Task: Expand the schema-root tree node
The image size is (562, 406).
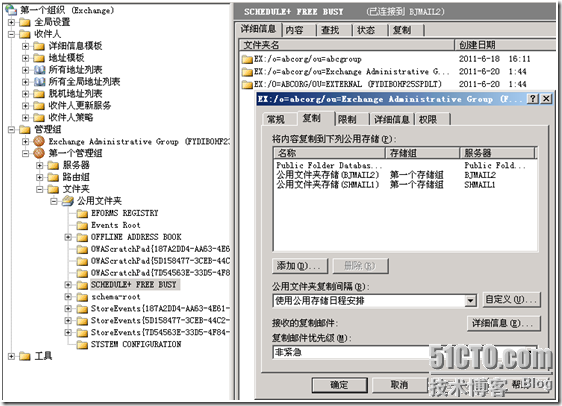Action: (x=68, y=297)
